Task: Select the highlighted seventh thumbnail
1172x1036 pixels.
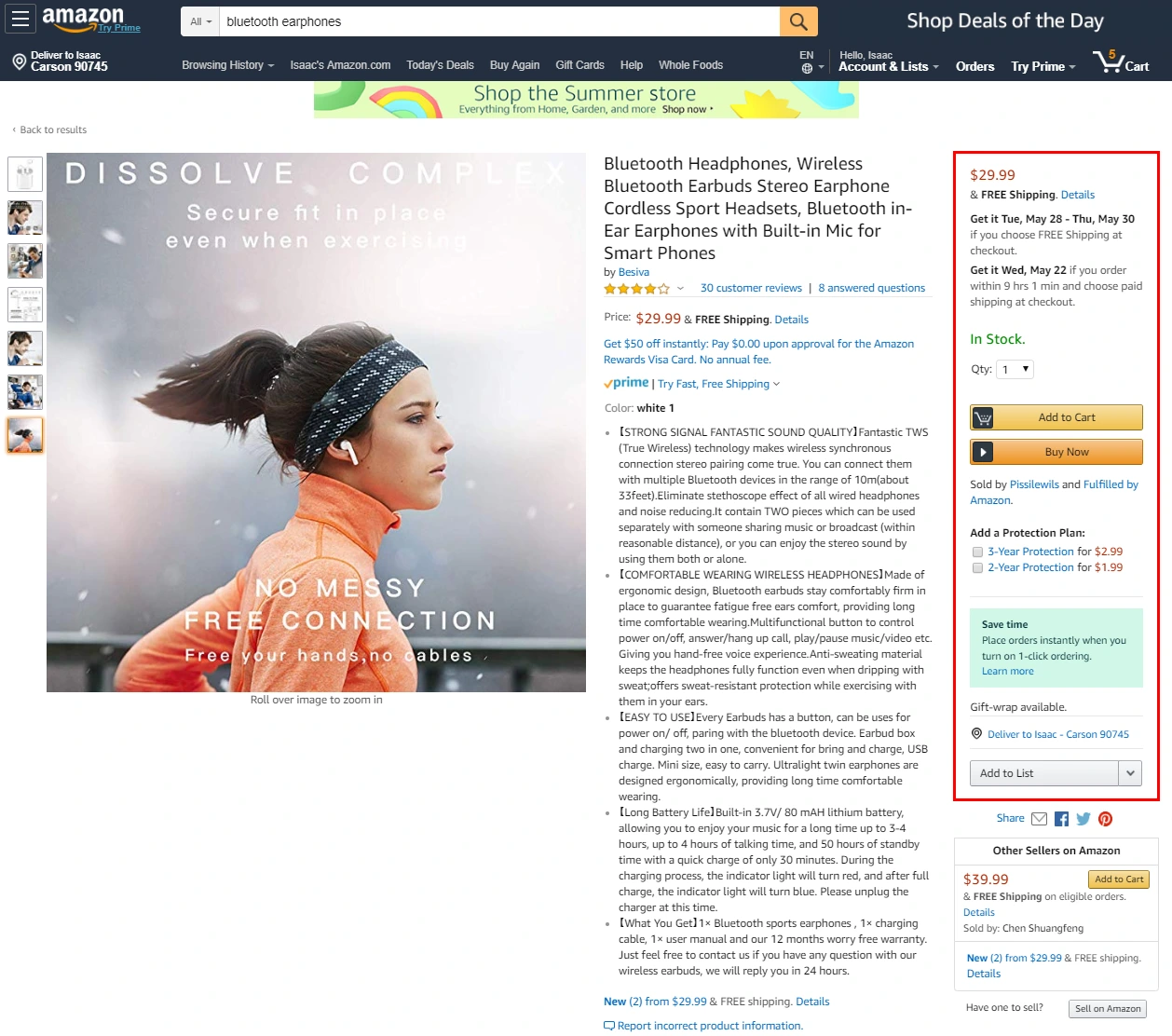Action: [x=25, y=435]
